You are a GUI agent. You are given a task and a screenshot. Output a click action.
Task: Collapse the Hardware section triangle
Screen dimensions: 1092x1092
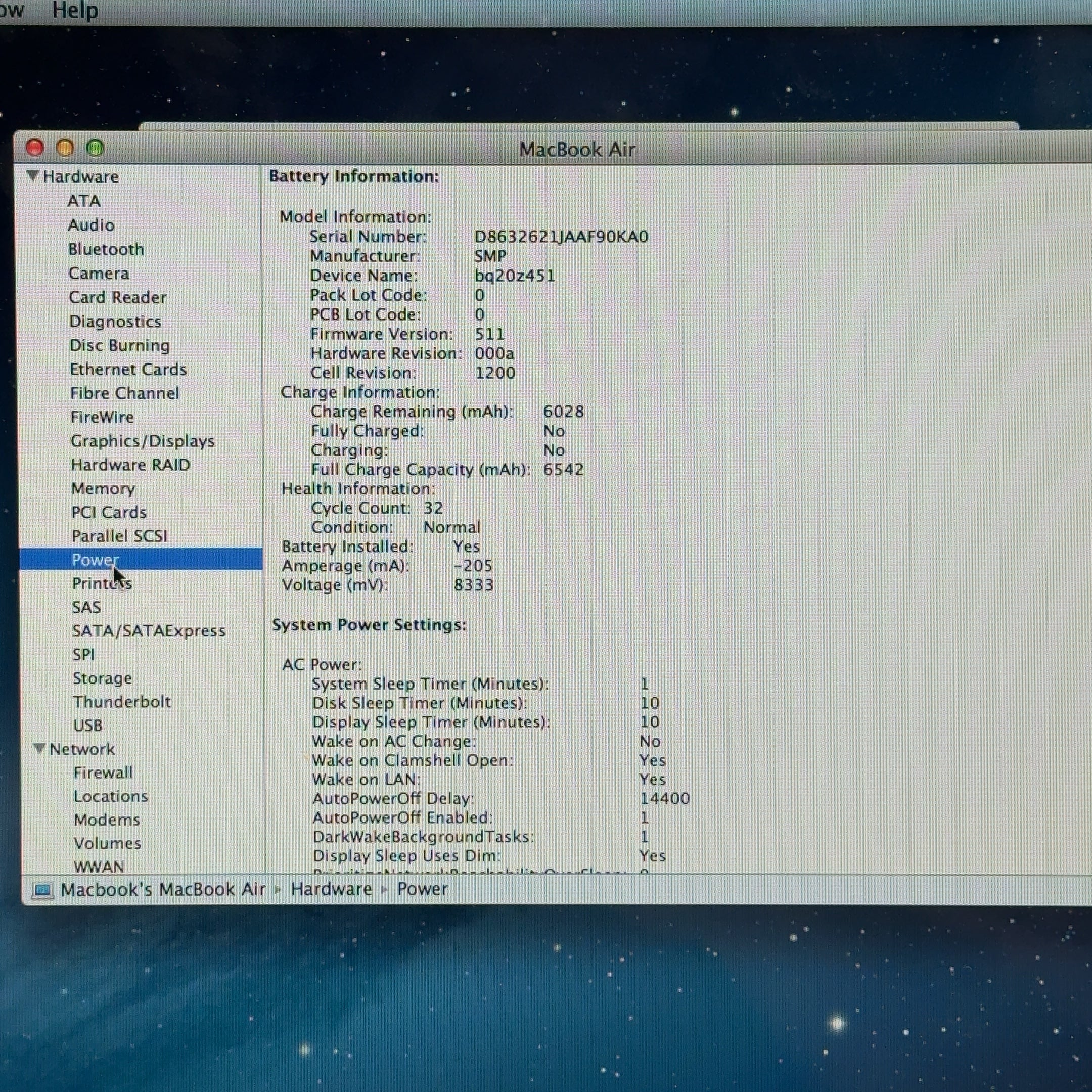33,176
